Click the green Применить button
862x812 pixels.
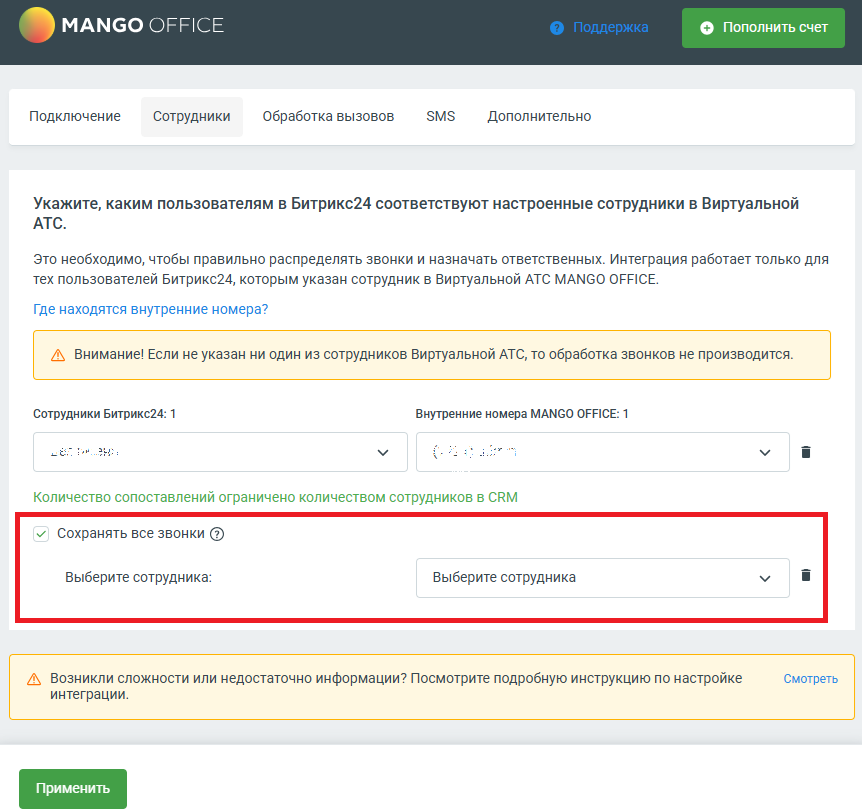coord(73,788)
